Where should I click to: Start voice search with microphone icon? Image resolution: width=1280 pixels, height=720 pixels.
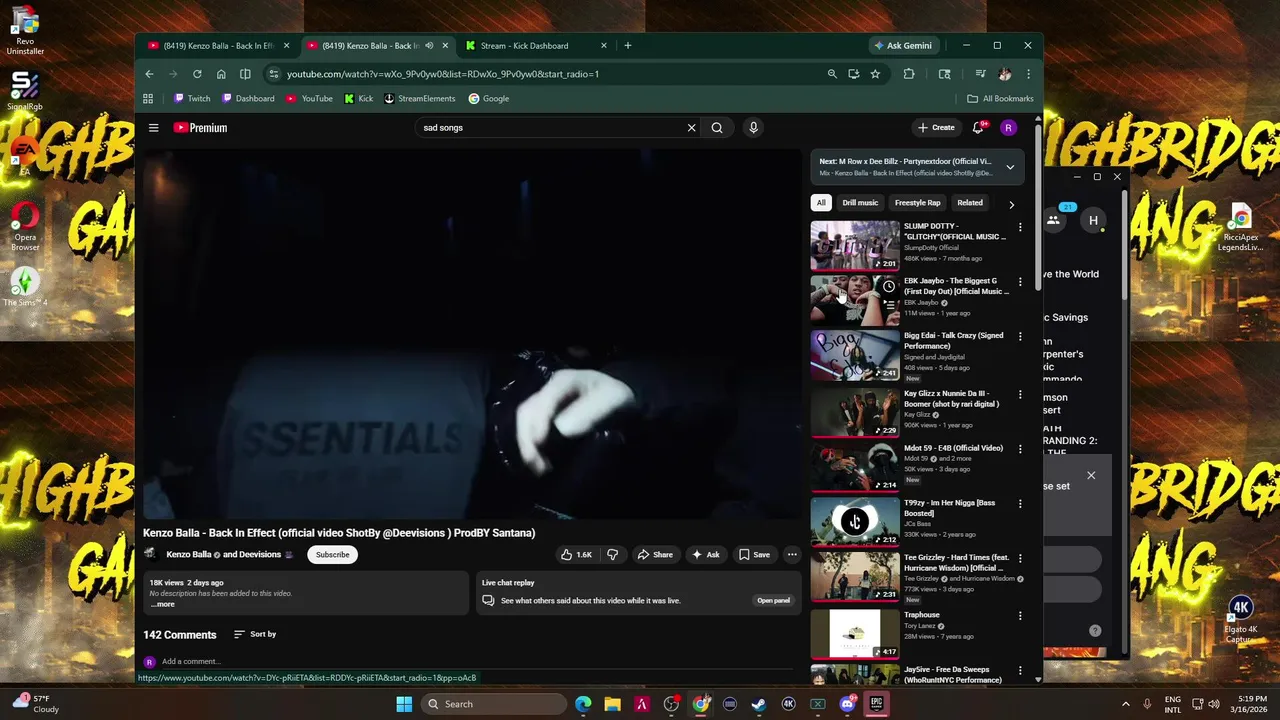pyautogui.click(x=753, y=128)
